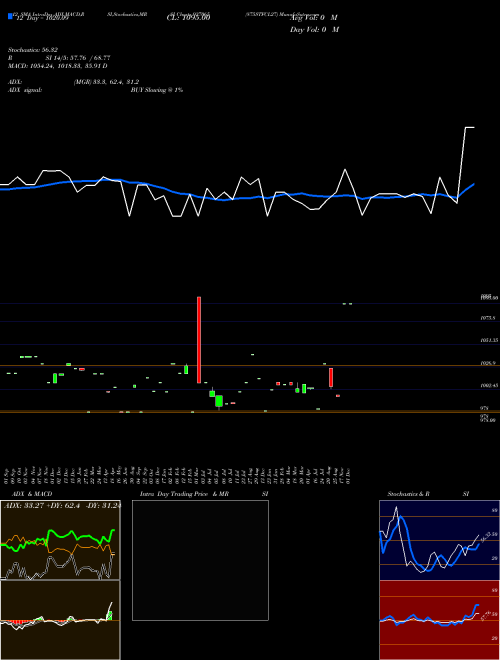Click the 'MACD: 1054.24, 1018.33, 35.91 D' line
This screenshot has height=660, width=500.
point(58,66)
